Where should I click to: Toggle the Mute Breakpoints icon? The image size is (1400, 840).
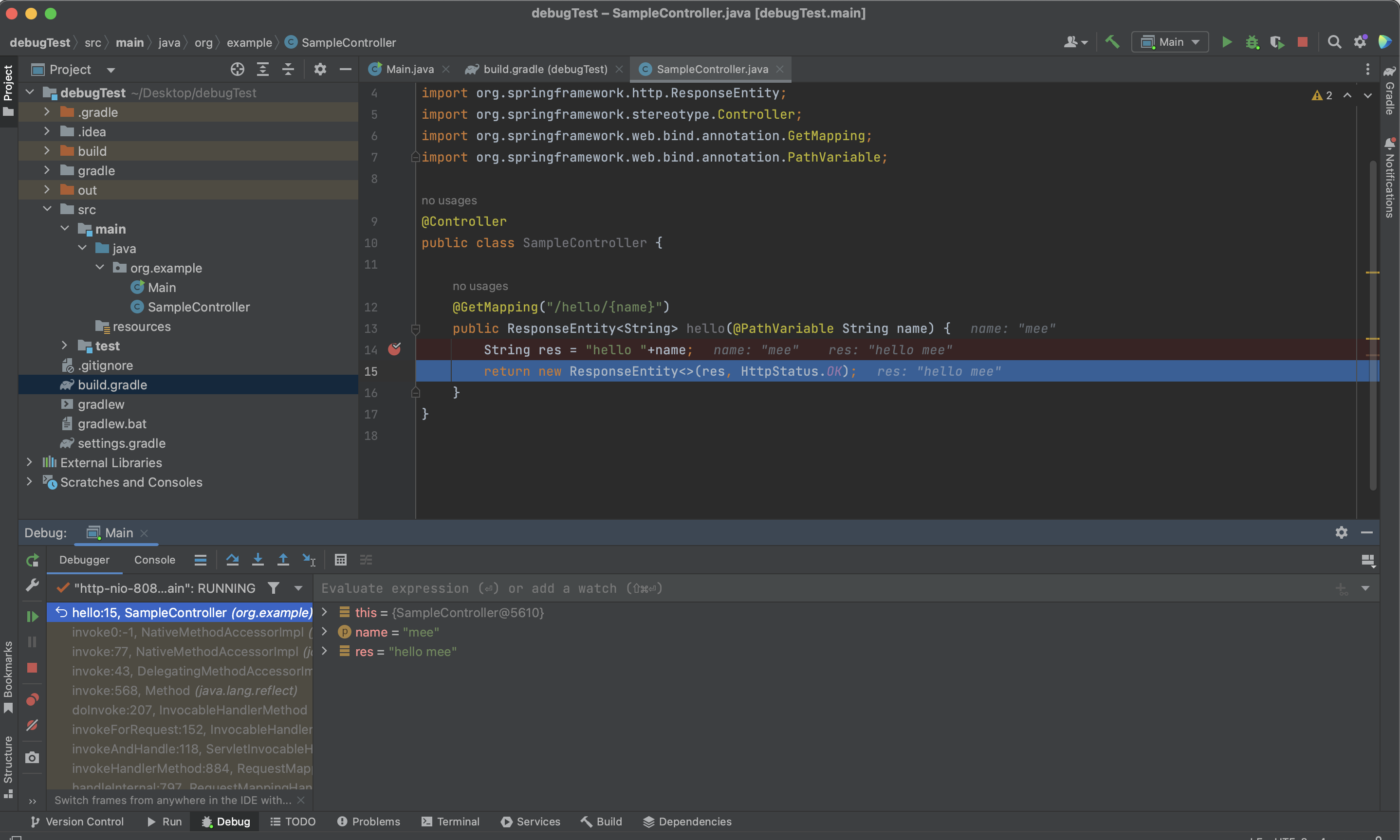point(32,725)
